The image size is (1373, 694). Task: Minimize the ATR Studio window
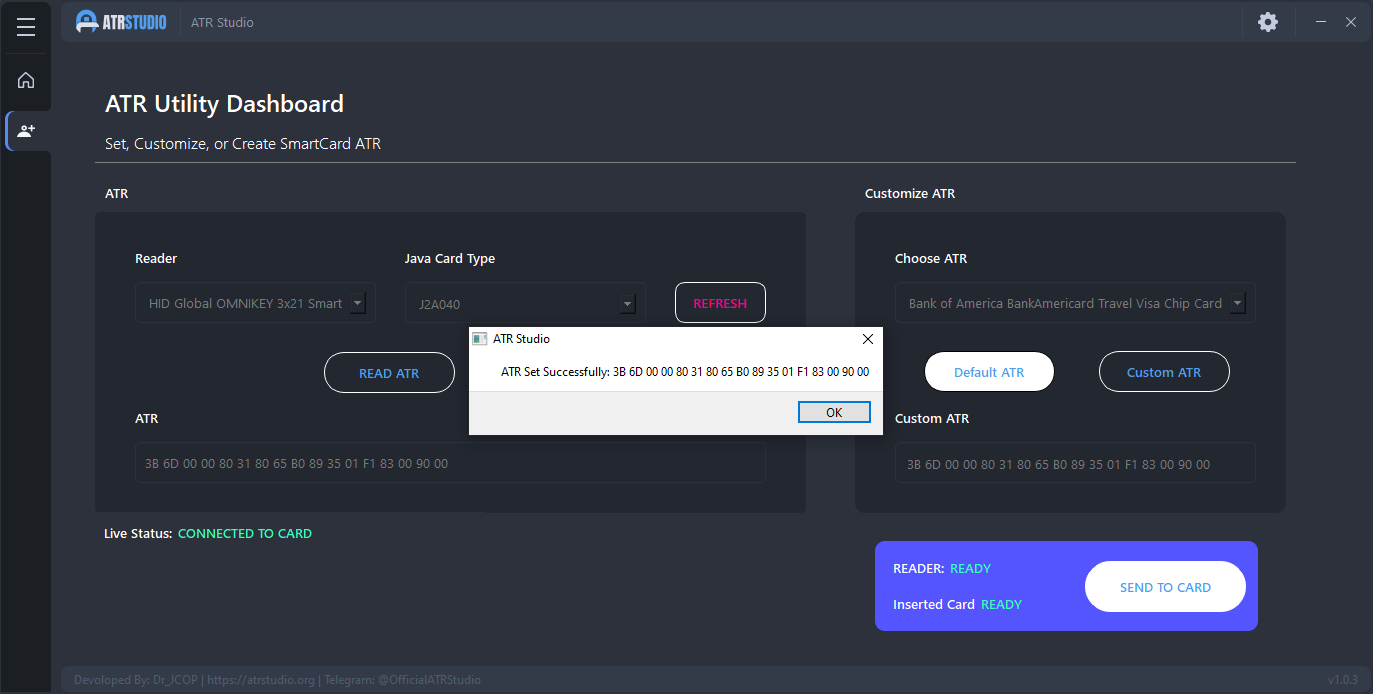click(1321, 22)
